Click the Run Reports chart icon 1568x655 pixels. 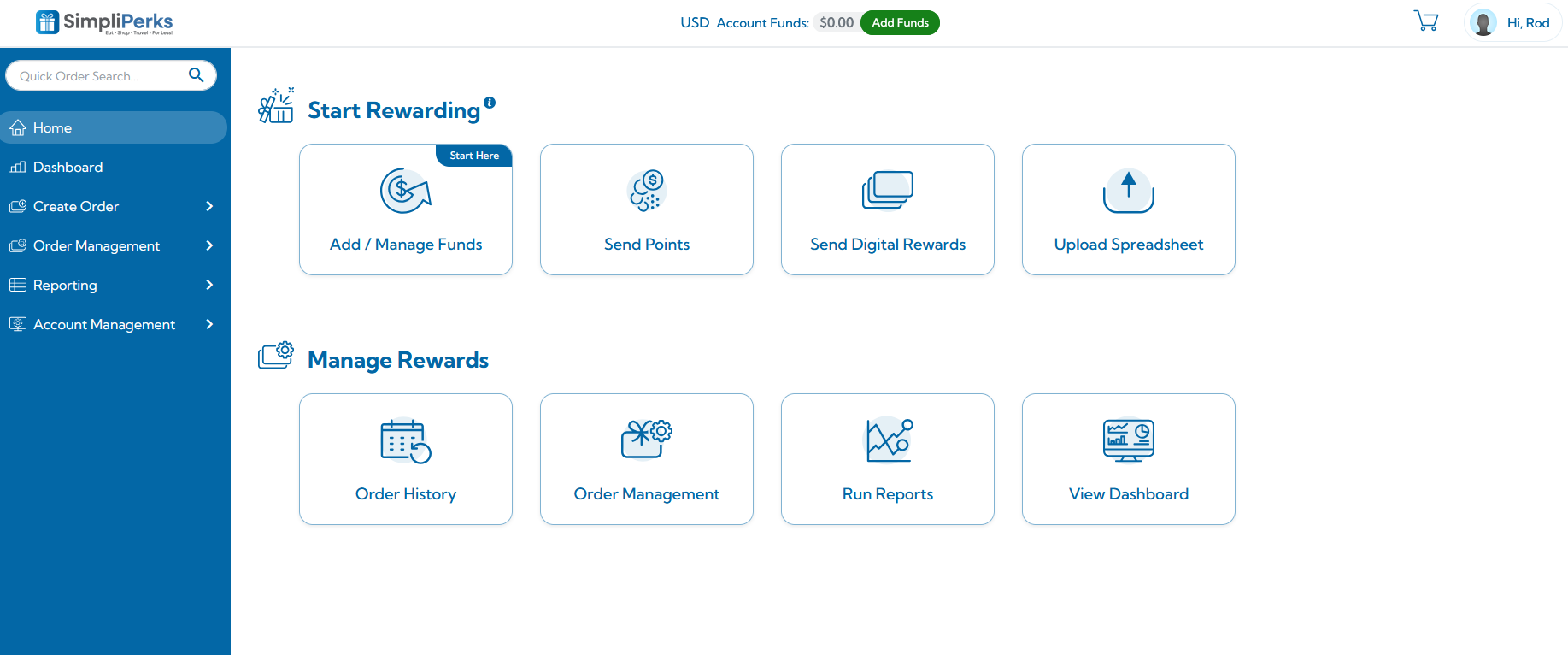point(890,440)
